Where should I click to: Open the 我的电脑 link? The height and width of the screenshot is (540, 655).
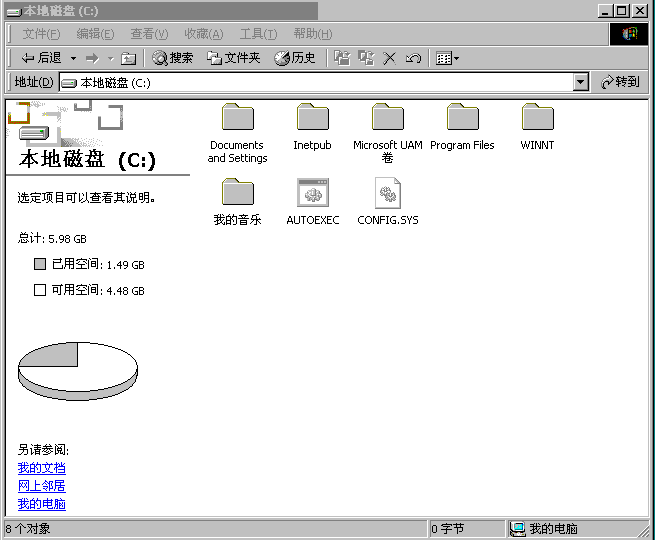[42, 504]
